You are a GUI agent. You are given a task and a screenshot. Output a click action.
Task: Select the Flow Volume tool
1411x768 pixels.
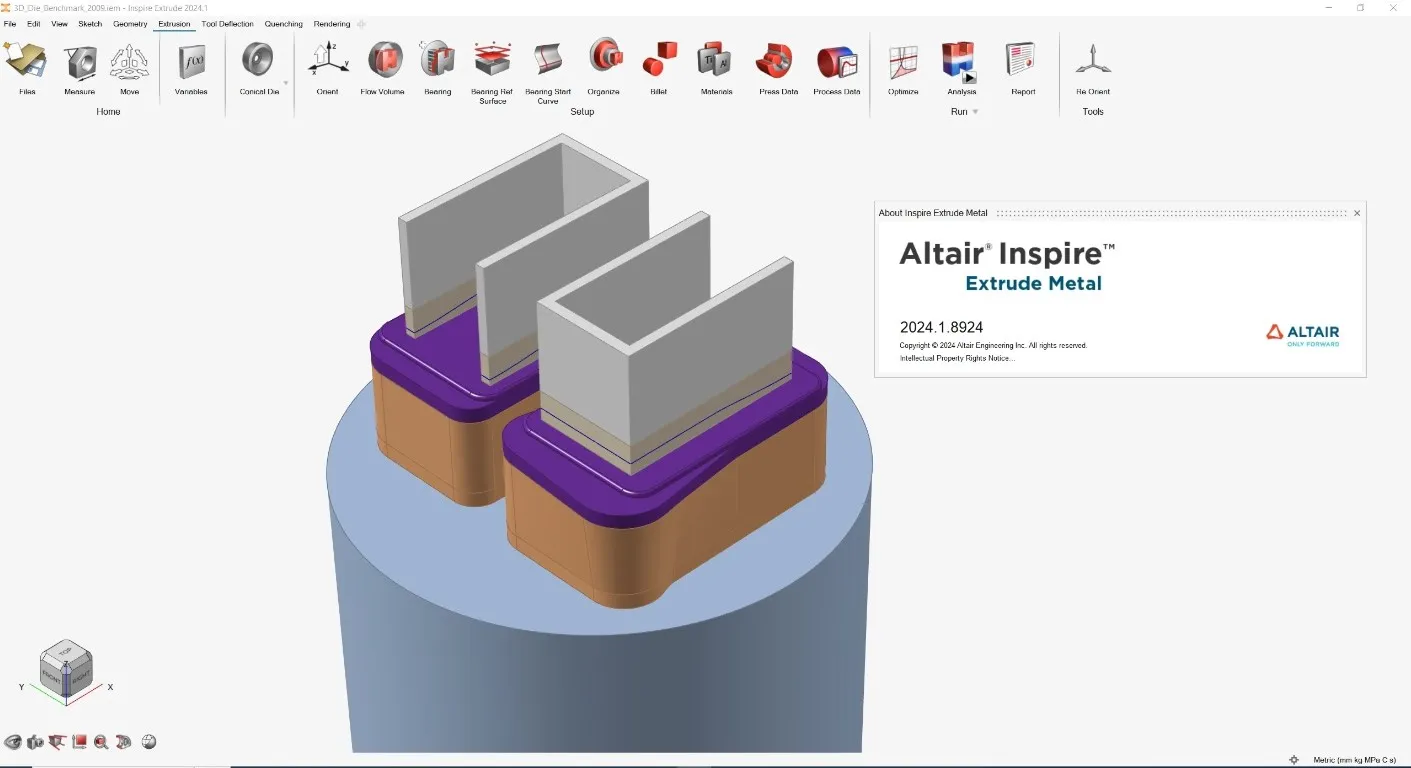383,67
